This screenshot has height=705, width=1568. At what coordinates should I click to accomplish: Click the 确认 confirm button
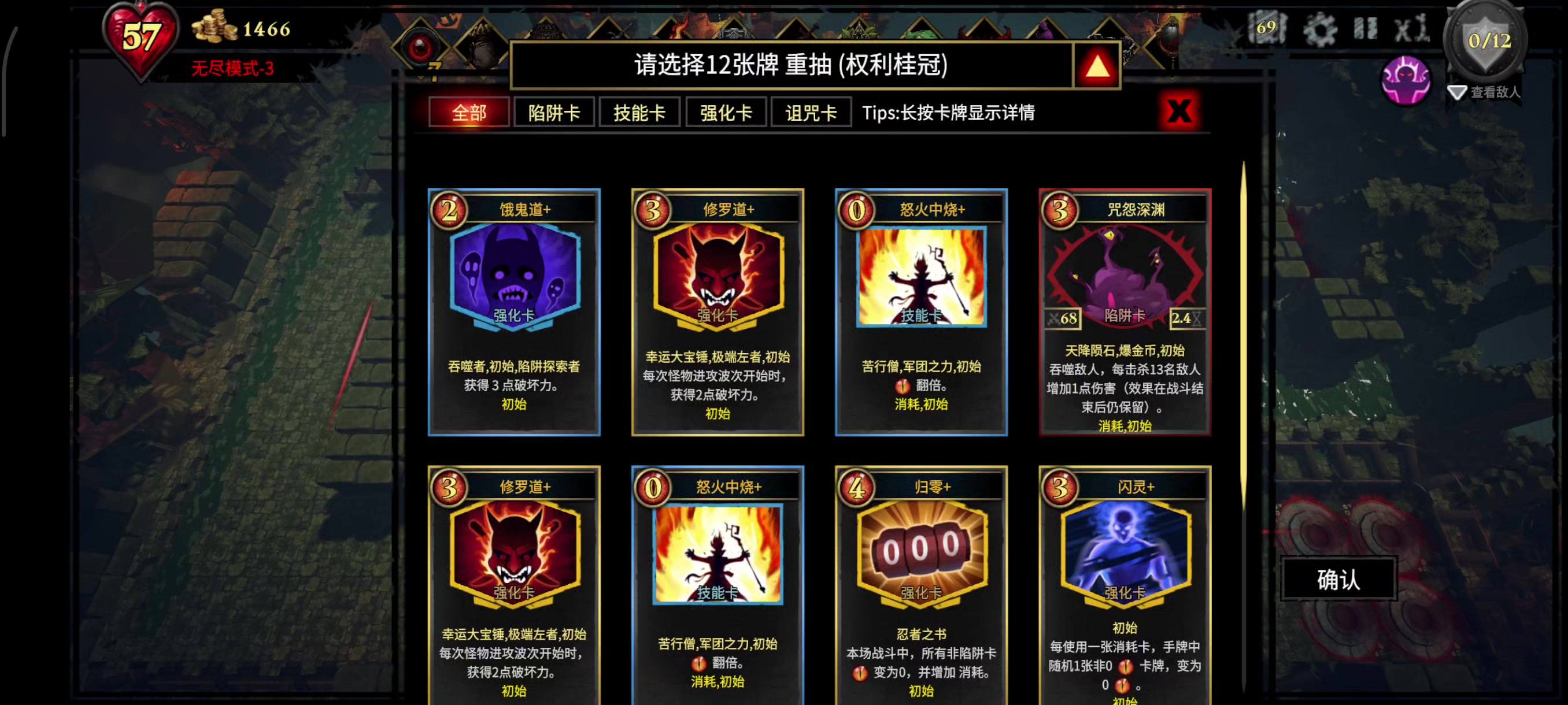1338,578
